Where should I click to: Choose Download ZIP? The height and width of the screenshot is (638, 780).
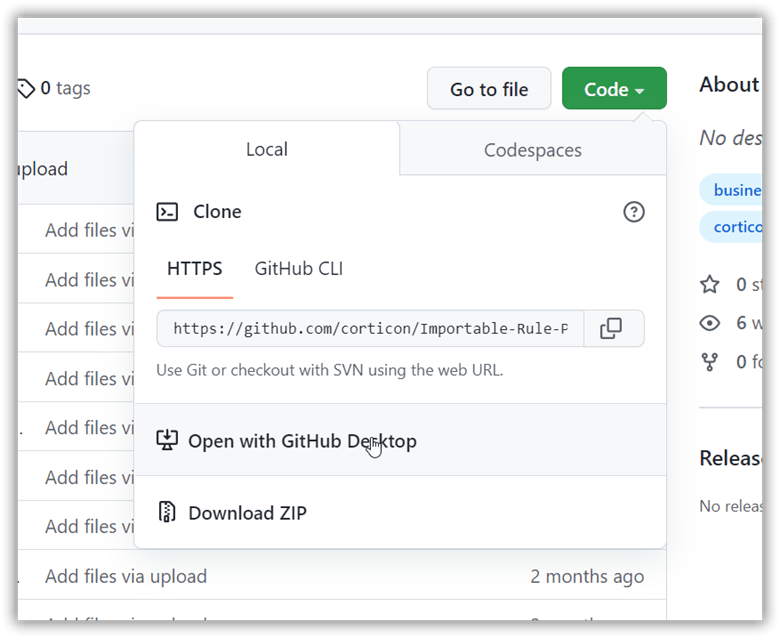click(247, 513)
